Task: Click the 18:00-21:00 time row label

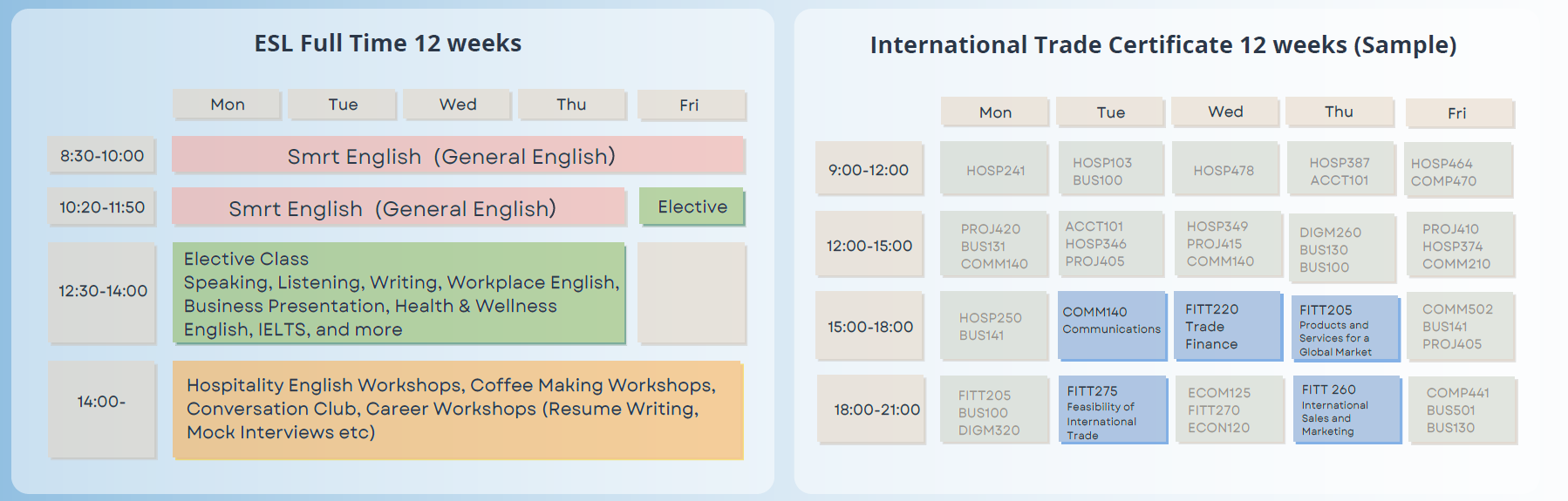Action: click(x=870, y=409)
